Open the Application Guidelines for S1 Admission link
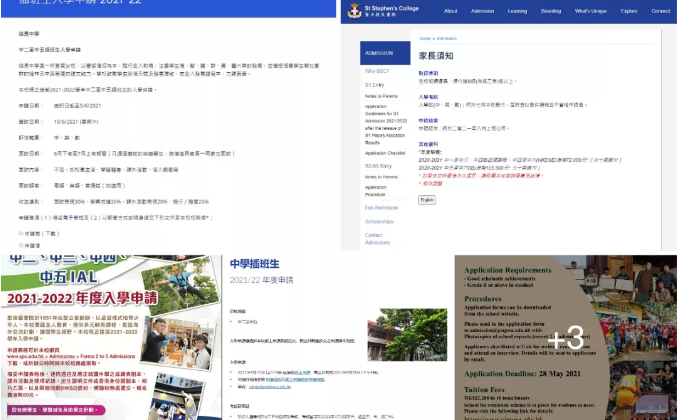Screen dimensions: 677x420 point(386,124)
